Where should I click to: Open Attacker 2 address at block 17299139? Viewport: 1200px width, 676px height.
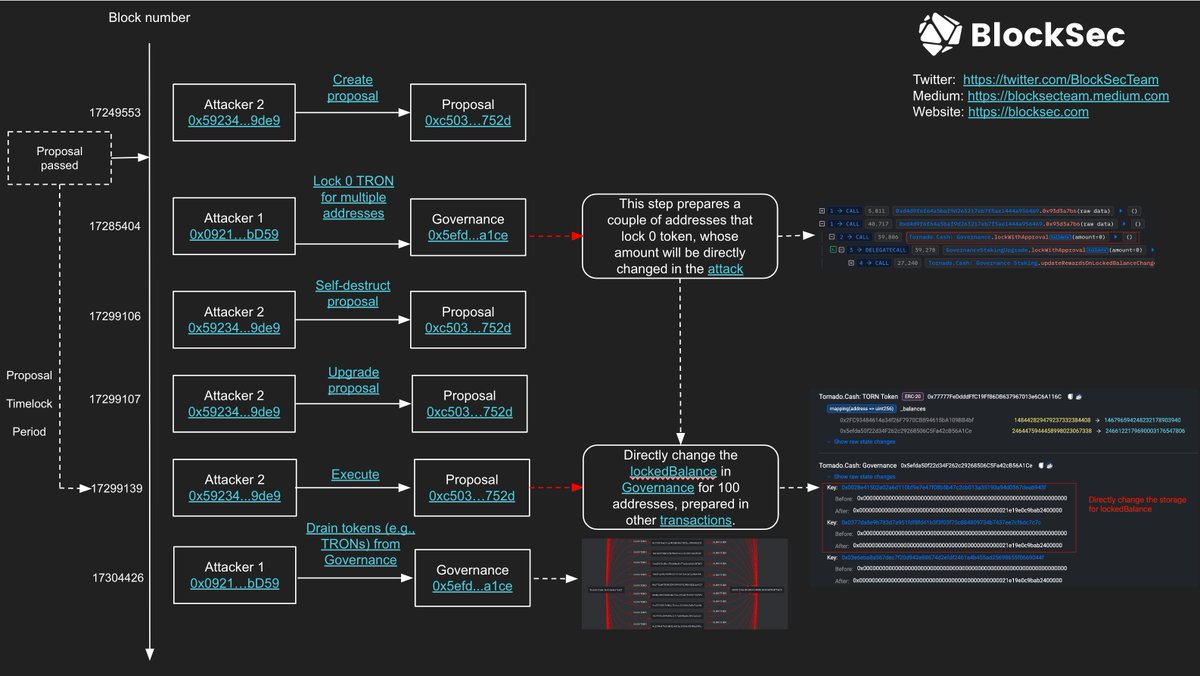click(234, 496)
